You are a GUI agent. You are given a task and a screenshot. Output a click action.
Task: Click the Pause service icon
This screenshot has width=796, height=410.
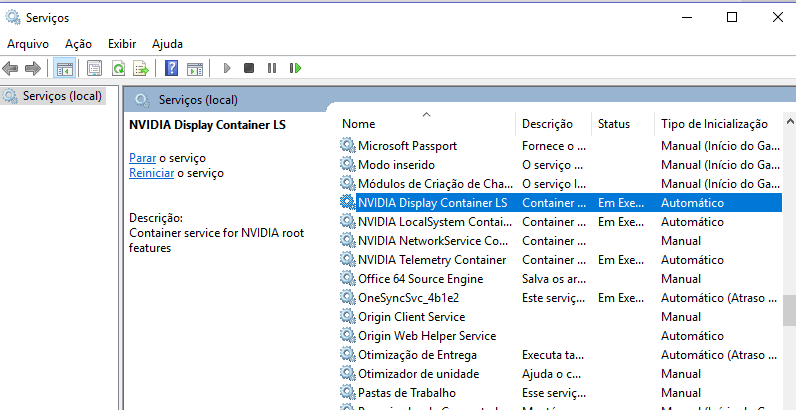click(x=272, y=68)
